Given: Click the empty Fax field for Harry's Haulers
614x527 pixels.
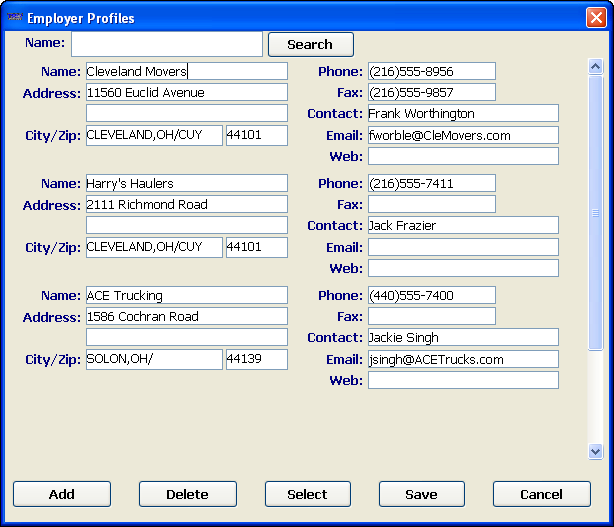Looking at the screenshot, I should 431,204.
